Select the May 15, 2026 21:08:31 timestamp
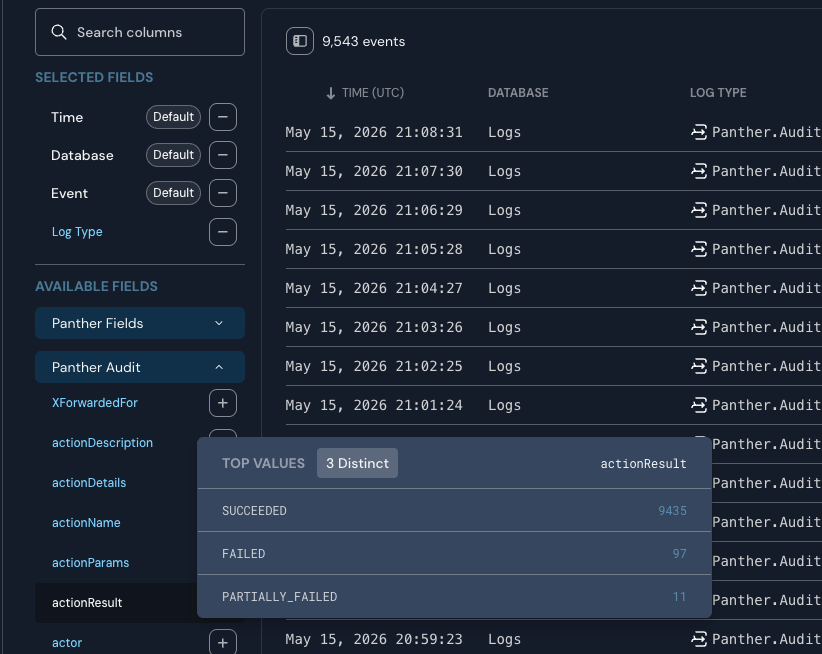The height and width of the screenshot is (654, 822). click(x=374, y=132)
